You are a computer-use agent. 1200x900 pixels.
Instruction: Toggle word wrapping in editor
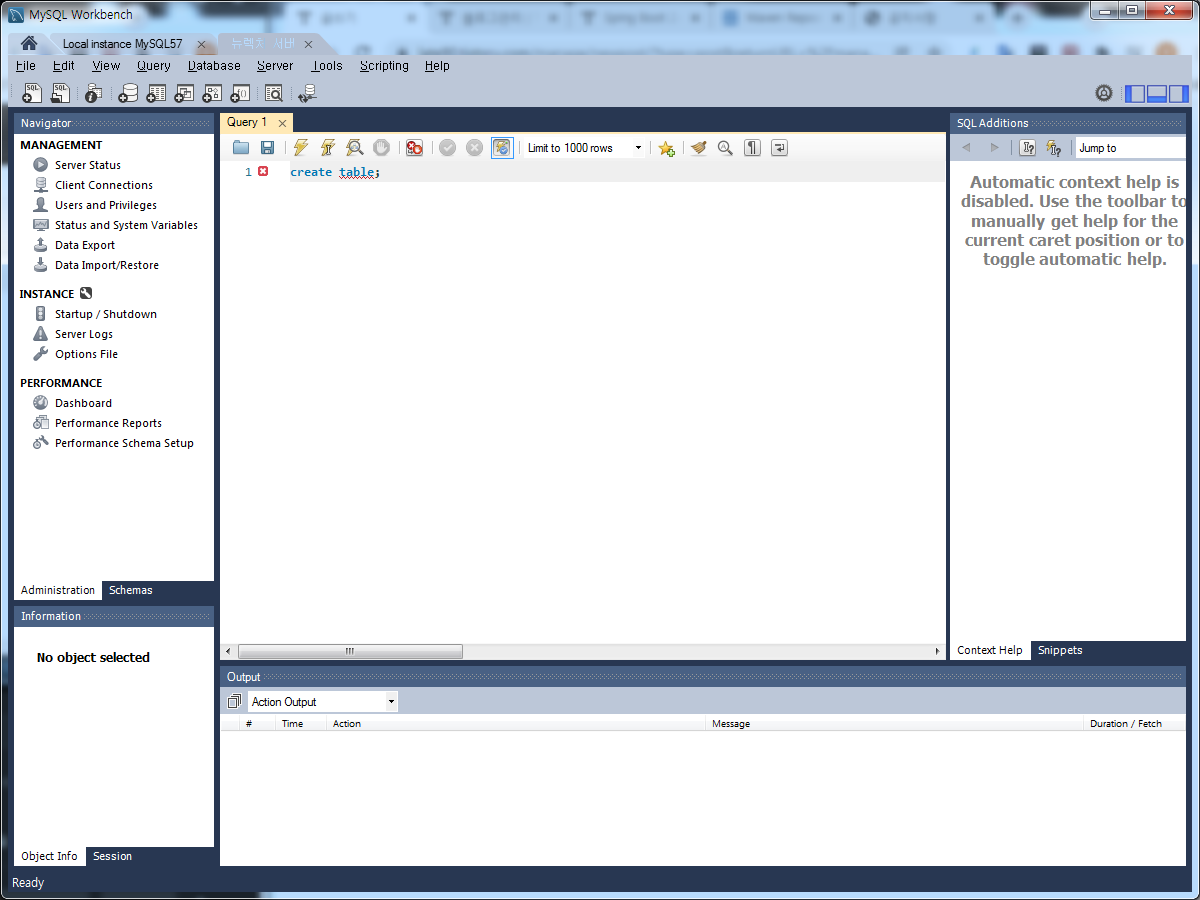(779, 148)
